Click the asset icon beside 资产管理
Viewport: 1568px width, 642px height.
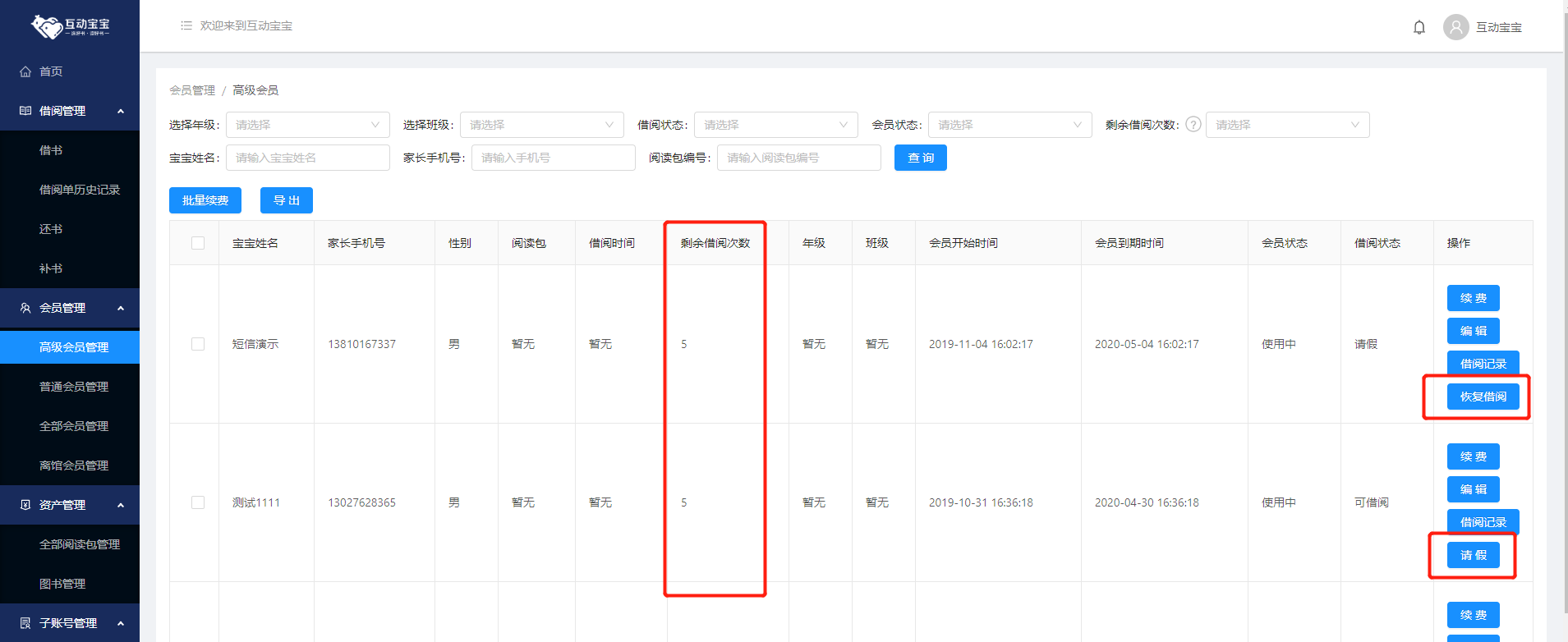[25, 505]
